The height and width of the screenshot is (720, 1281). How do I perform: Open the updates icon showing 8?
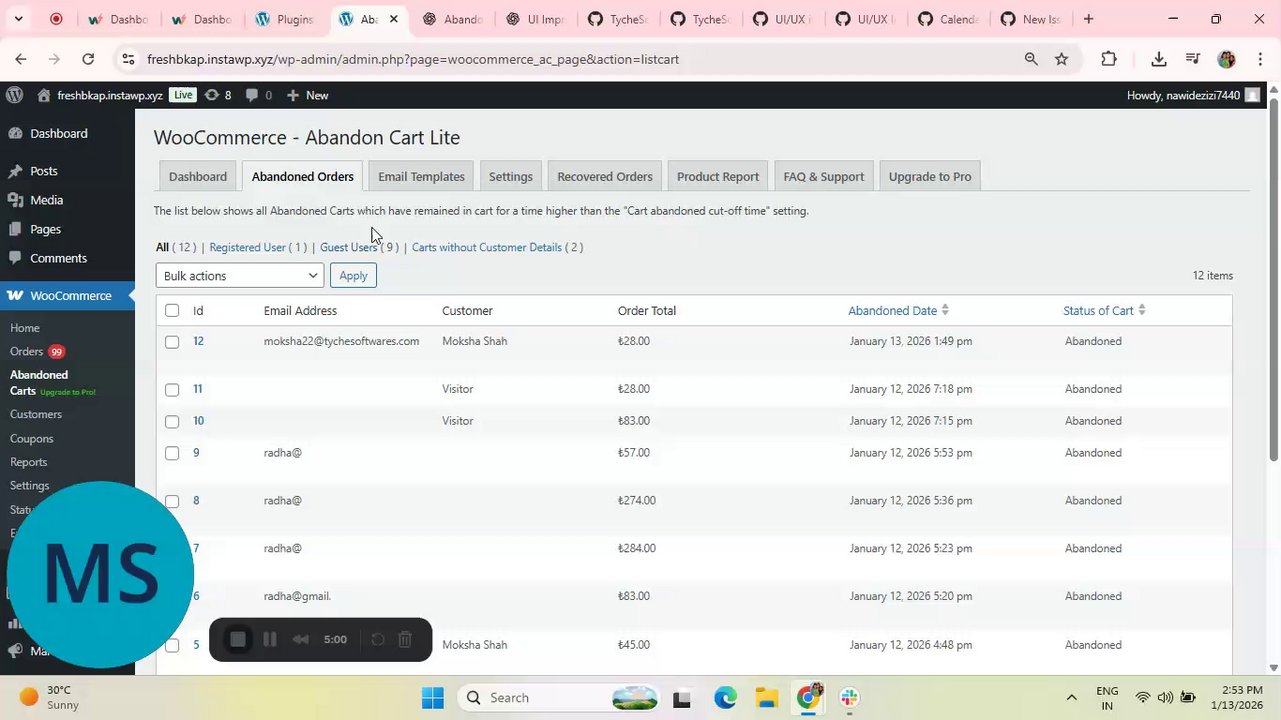coord(217,95)
